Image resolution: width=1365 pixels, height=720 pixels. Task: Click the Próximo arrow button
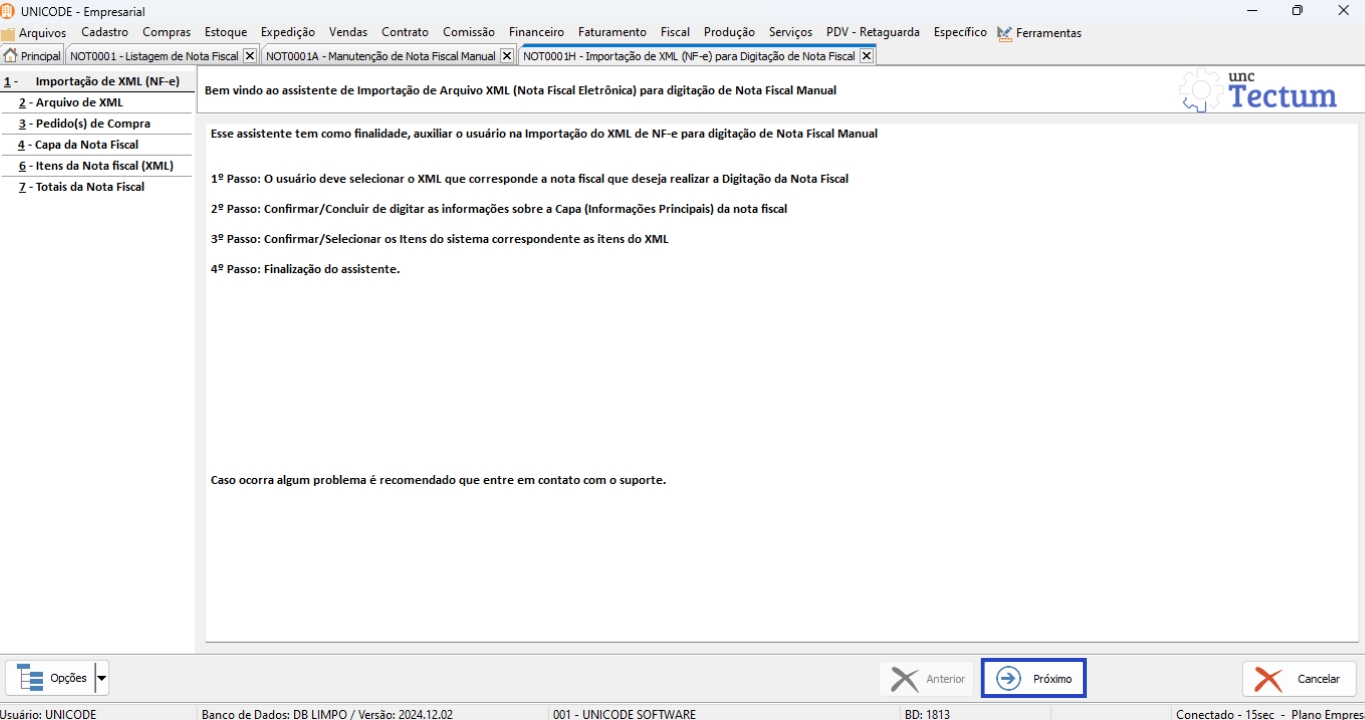[x=1033, y=679]
